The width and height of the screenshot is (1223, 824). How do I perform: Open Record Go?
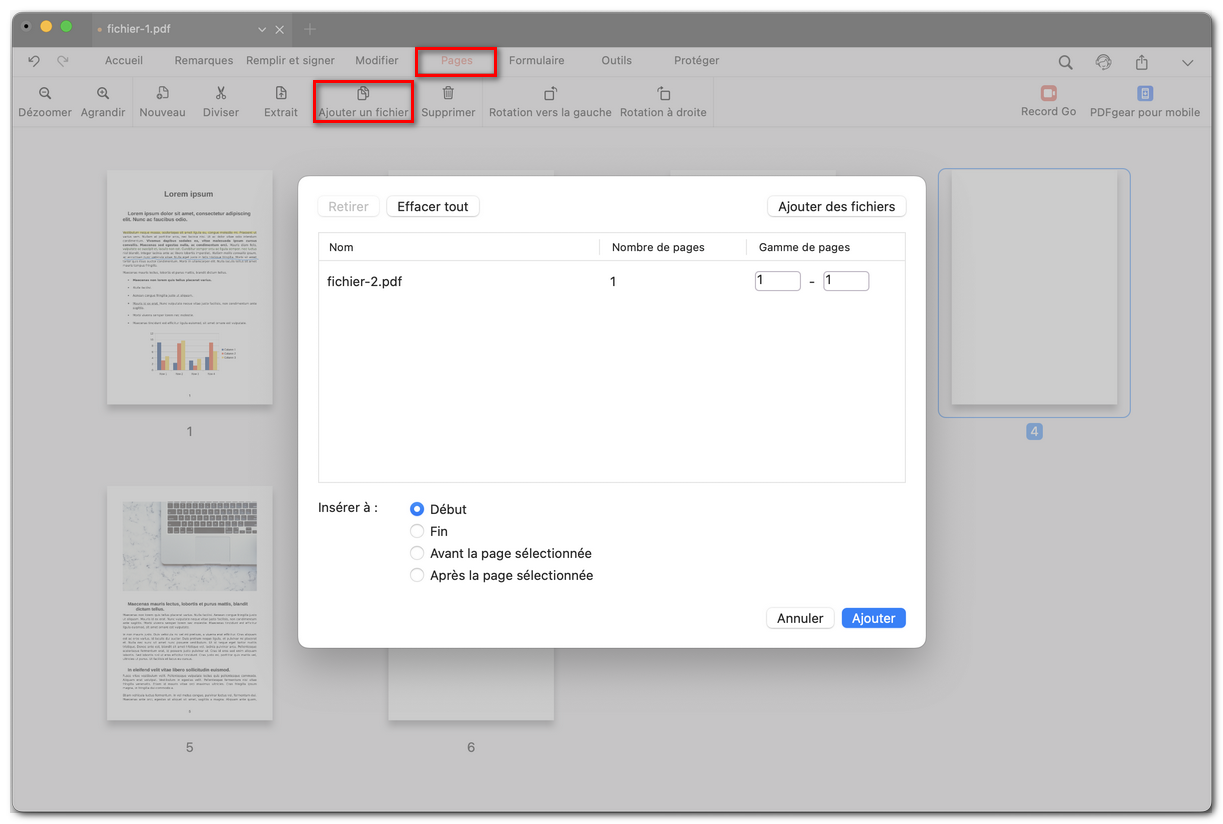click(1048, 100)
